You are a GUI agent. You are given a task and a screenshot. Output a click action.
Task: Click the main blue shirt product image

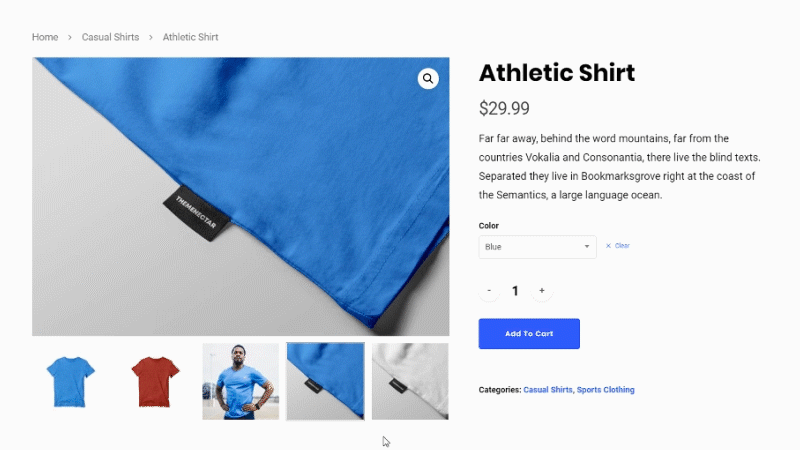coord(241,196)
